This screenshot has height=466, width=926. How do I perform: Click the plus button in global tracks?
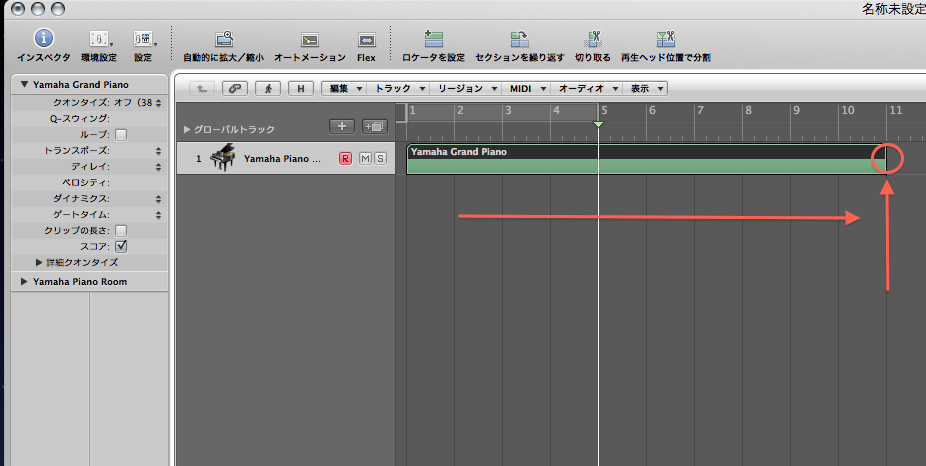coord(342,126)
